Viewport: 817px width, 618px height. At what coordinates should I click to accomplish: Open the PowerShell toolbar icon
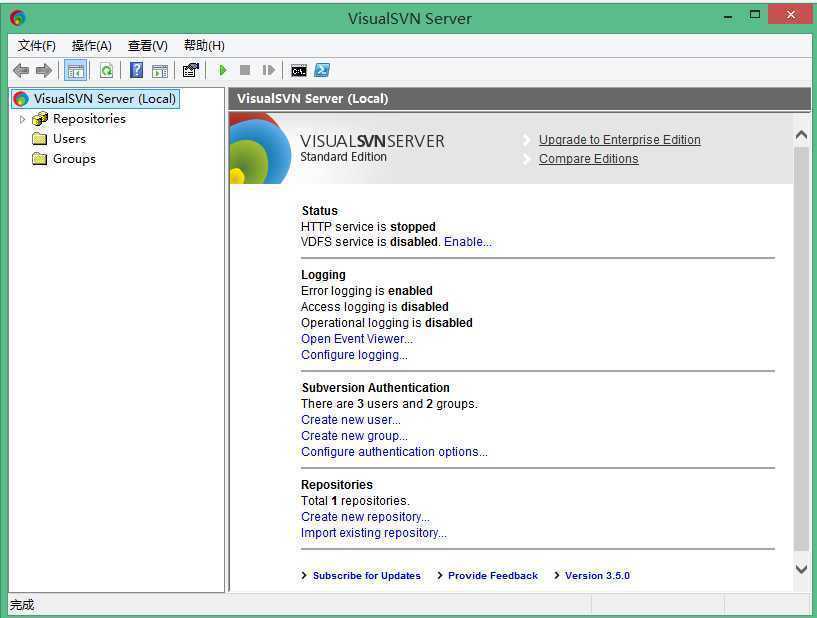(322, 70)
